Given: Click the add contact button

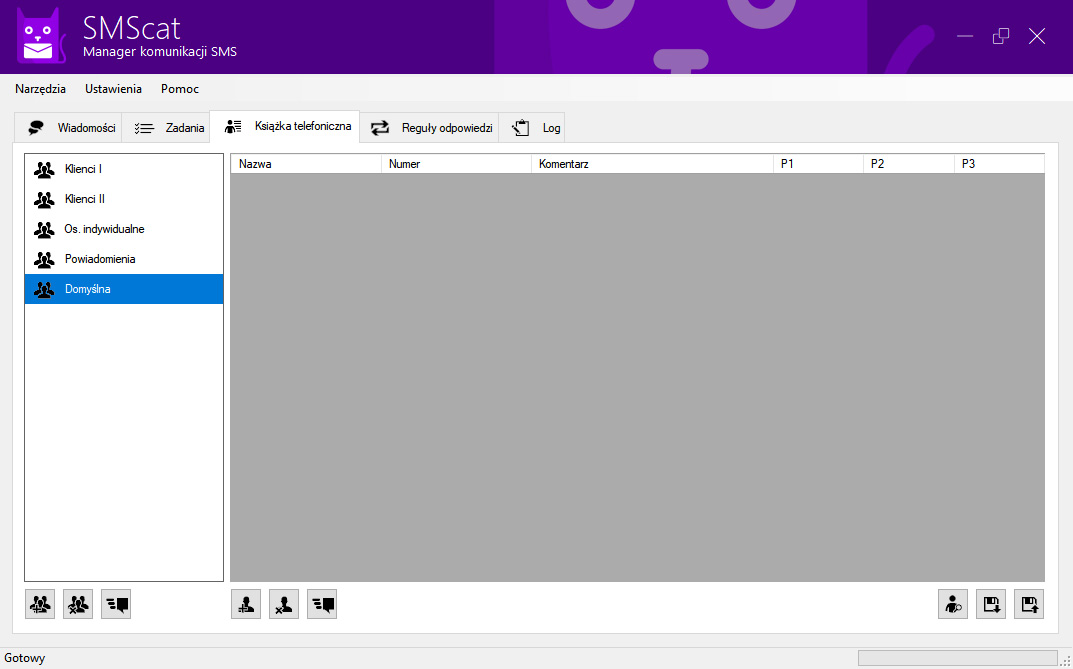Looking at the screenshot, I should (246, 604).
